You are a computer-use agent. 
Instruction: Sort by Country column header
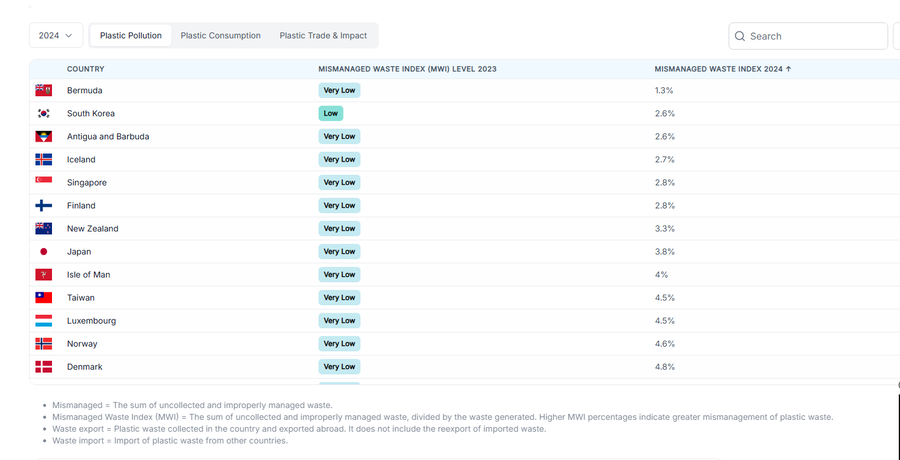[x=85, y=69]
